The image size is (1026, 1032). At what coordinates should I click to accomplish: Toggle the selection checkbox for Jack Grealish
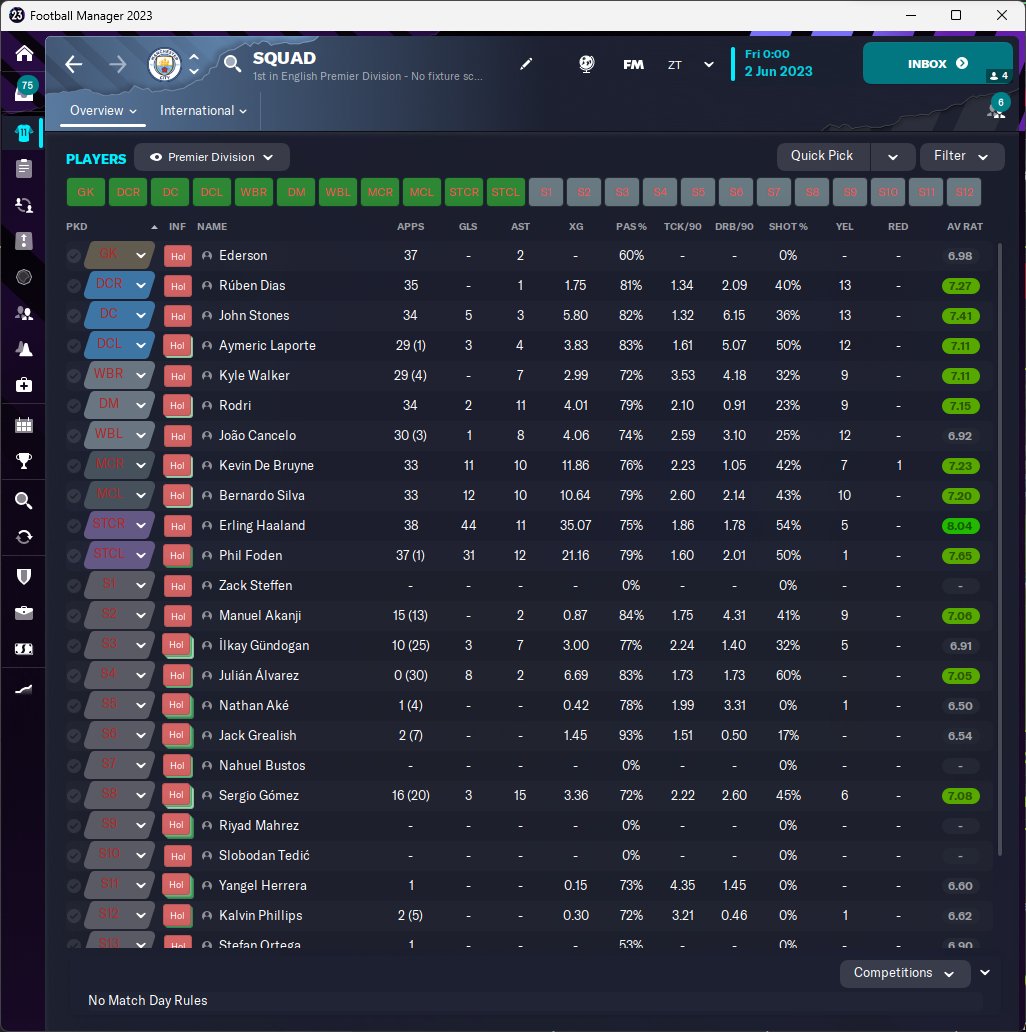coord(74,736)
